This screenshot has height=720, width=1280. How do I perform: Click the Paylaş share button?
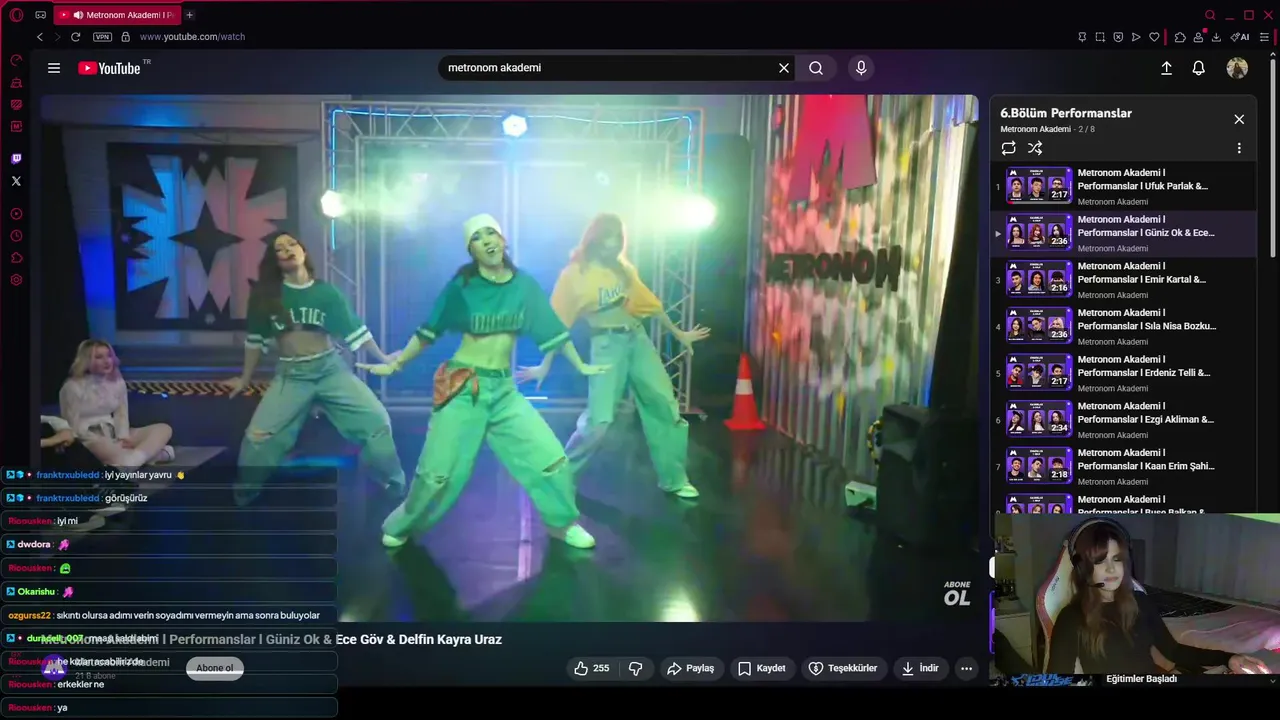(690, 668)
